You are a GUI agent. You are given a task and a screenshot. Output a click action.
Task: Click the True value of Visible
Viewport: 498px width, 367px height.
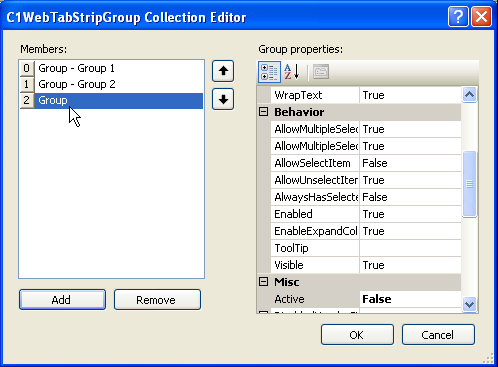click(x=410, y=265)
